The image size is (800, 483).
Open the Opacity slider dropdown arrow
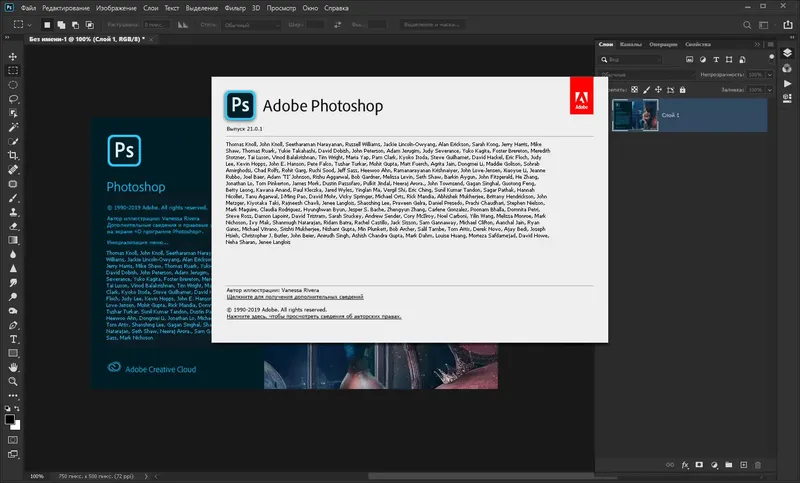[769, 74]
